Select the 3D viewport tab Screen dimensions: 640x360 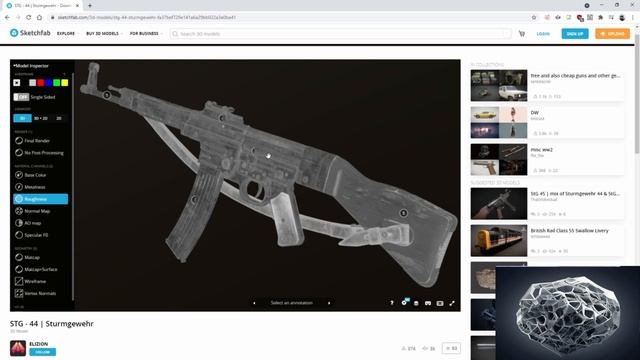click(x=22, y=118)
